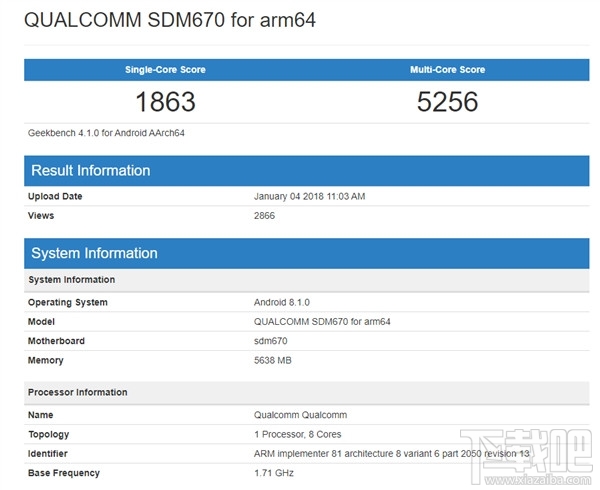600x490 pixels.
Task: Click the Views label
Action: point(41,215)
